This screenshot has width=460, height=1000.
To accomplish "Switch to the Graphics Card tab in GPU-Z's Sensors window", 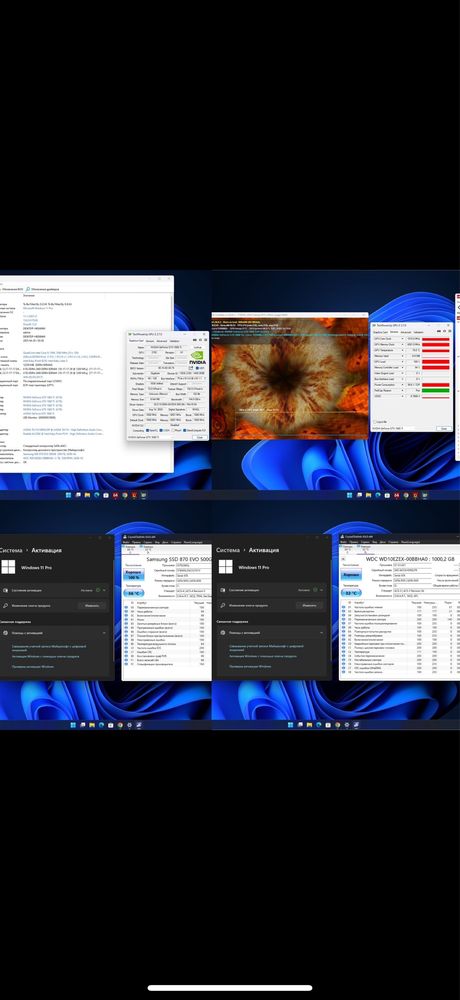I will pos(380,332).
